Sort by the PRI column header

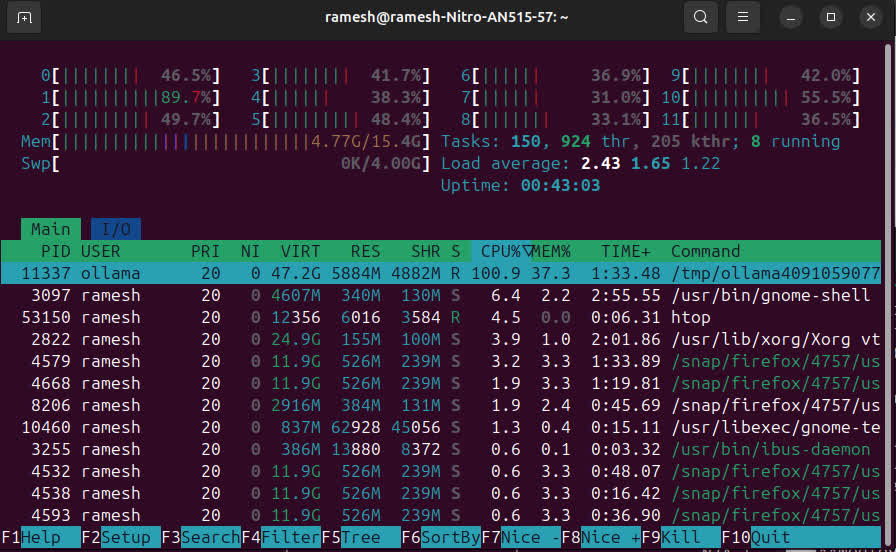pos(205,251)
